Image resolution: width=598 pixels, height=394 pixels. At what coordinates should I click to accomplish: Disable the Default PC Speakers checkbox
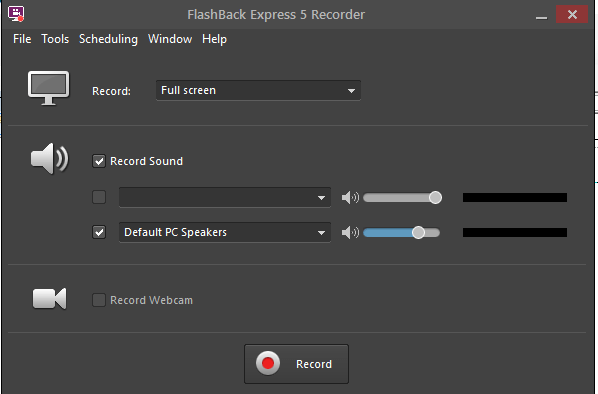pos(99,232)
